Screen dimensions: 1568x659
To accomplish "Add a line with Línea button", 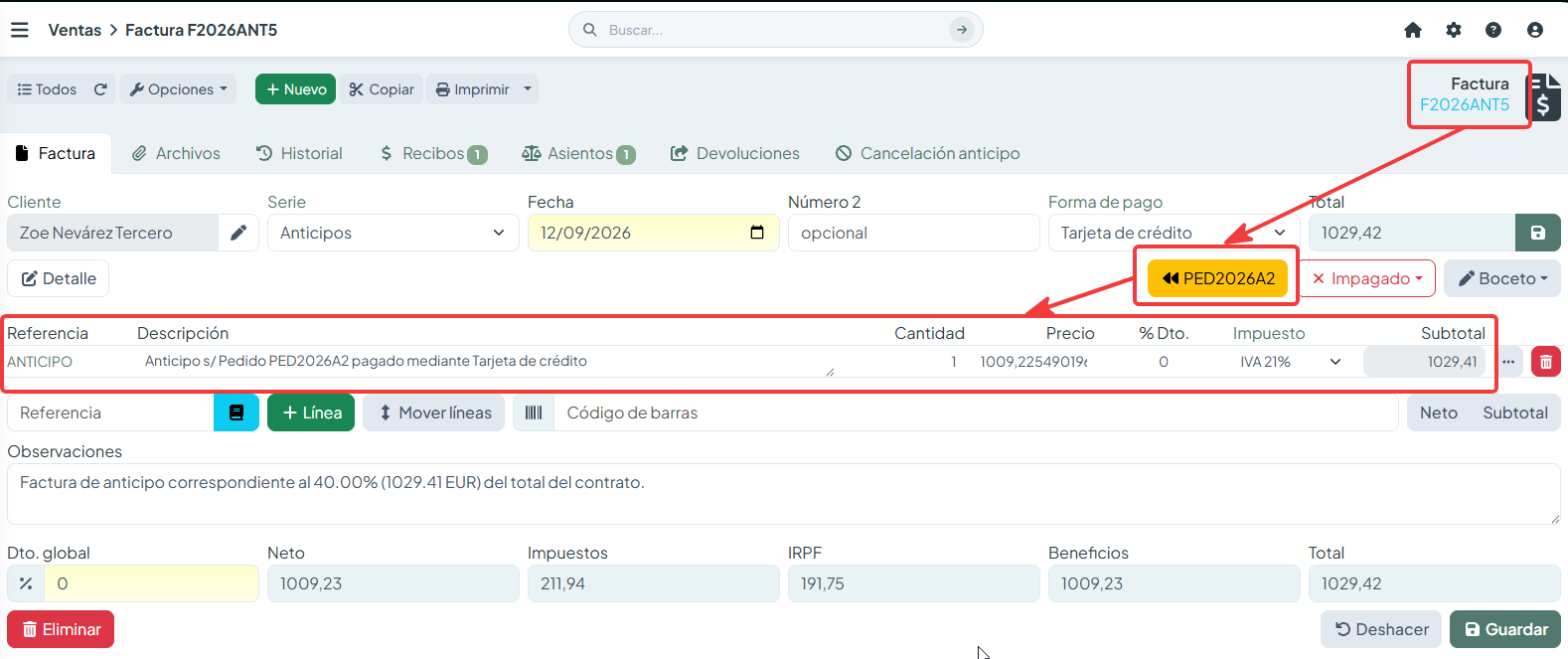I will [312, 412].
